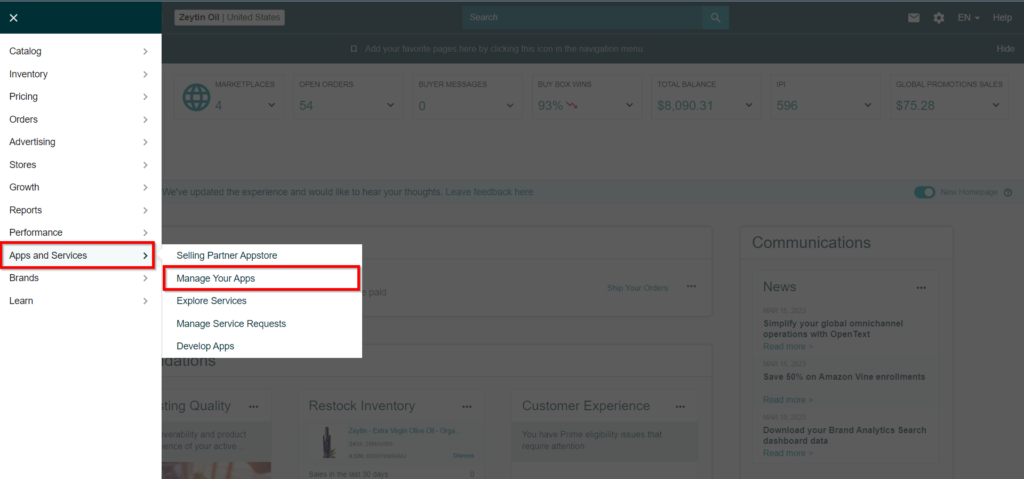Click the help icon beside New Homepage
Screen dimensions: 1024x479
pos(1008,193)
